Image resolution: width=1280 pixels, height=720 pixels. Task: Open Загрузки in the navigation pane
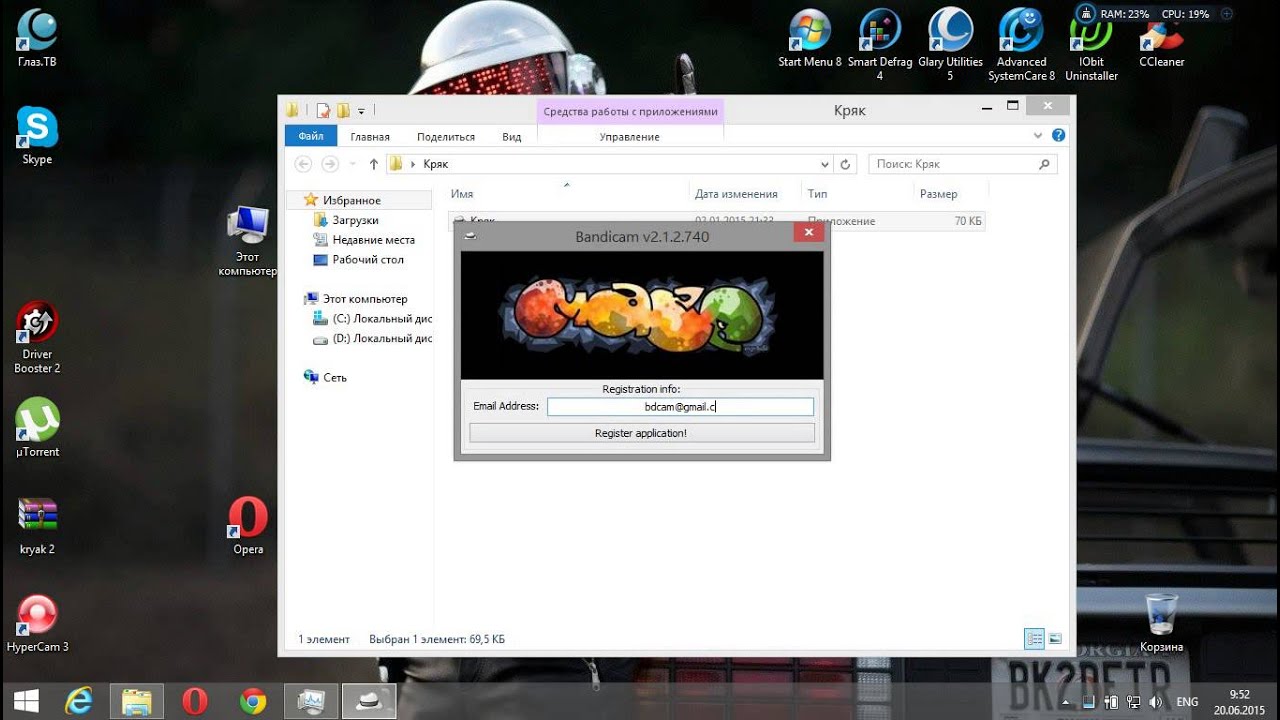[355, 220]
